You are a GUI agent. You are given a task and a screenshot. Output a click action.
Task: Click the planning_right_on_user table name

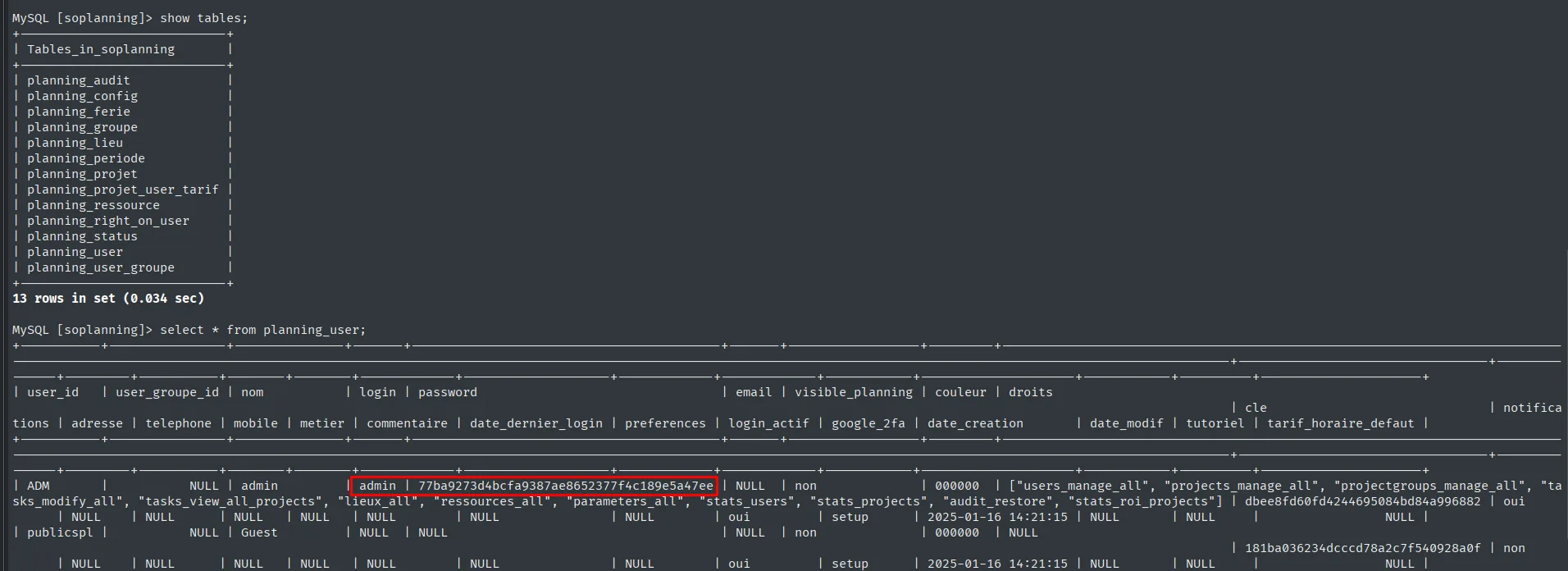tap(108, 221)
